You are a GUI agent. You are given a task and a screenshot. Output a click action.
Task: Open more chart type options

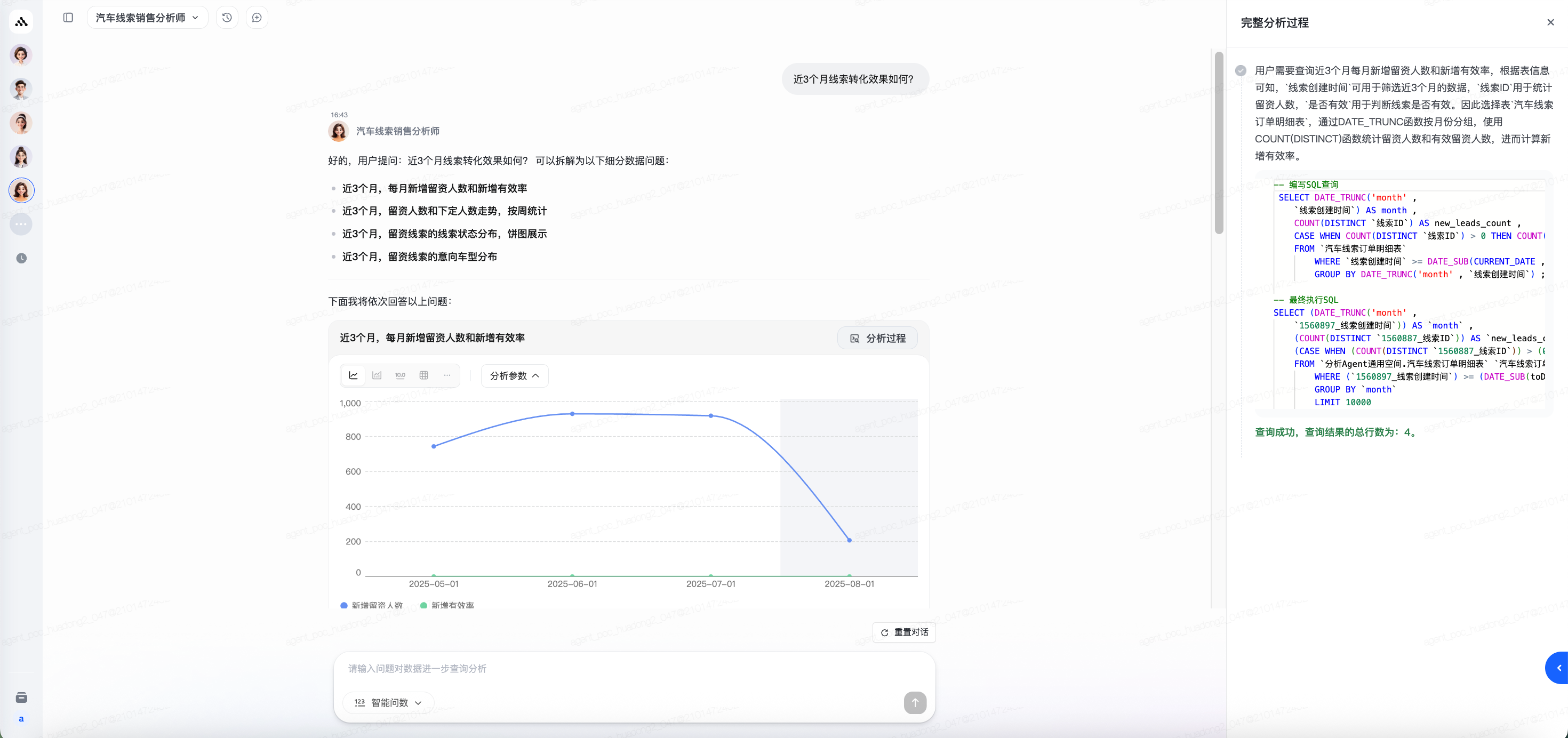click(x=447, y=375)
